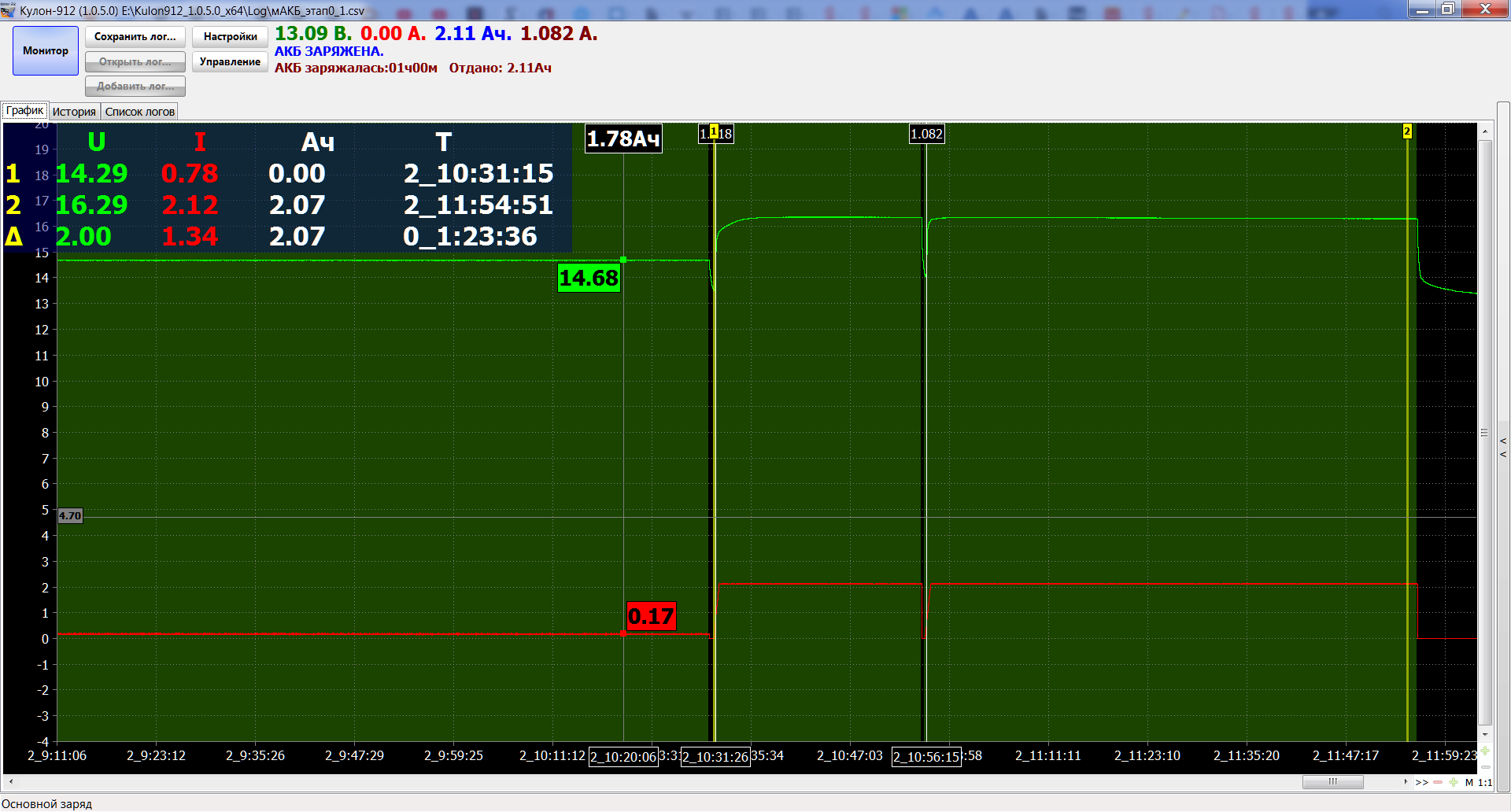Switch to the История tab

coord(74,112)
